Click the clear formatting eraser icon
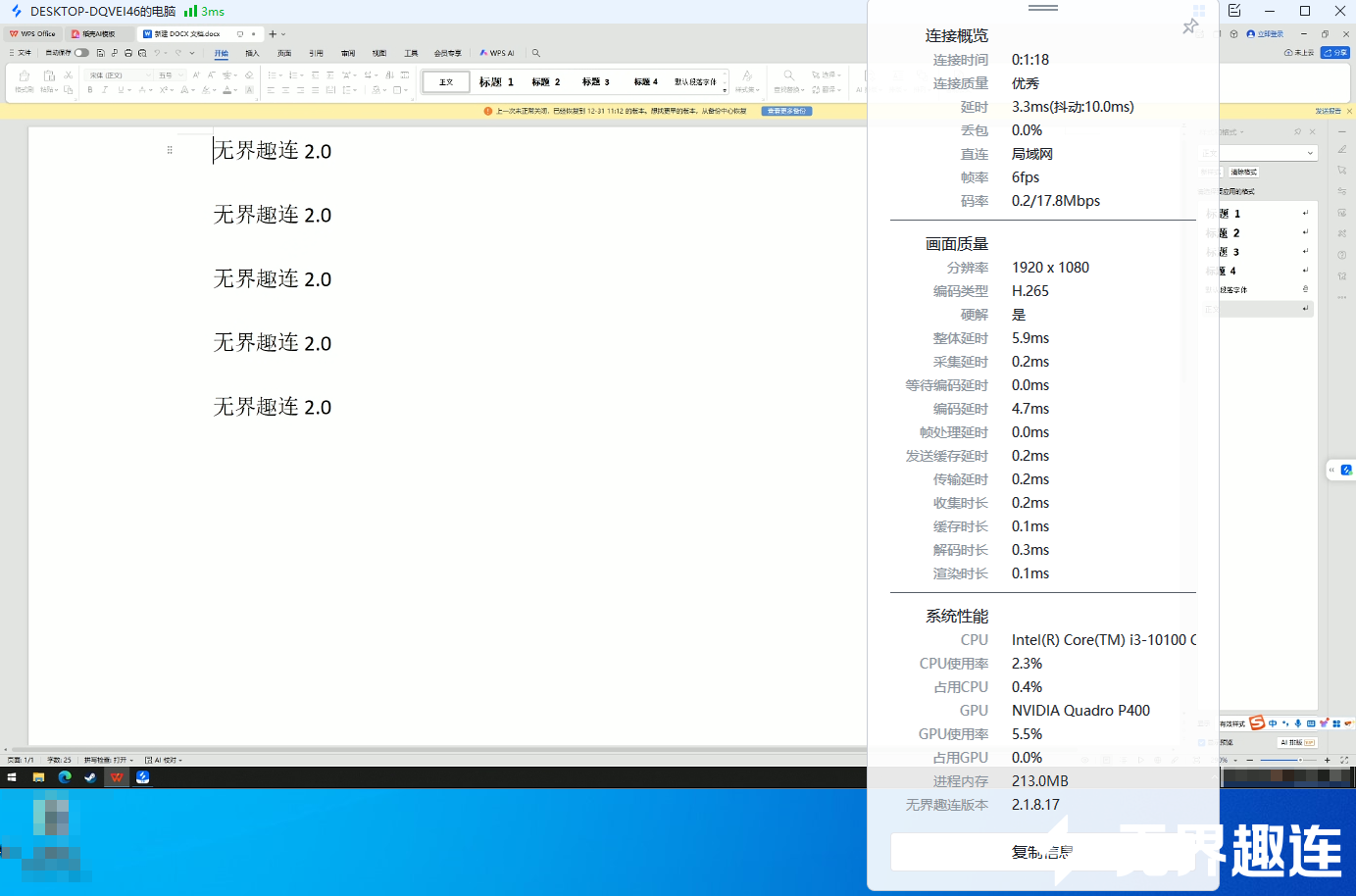The image size is (1356, 896). pos(249,75)
